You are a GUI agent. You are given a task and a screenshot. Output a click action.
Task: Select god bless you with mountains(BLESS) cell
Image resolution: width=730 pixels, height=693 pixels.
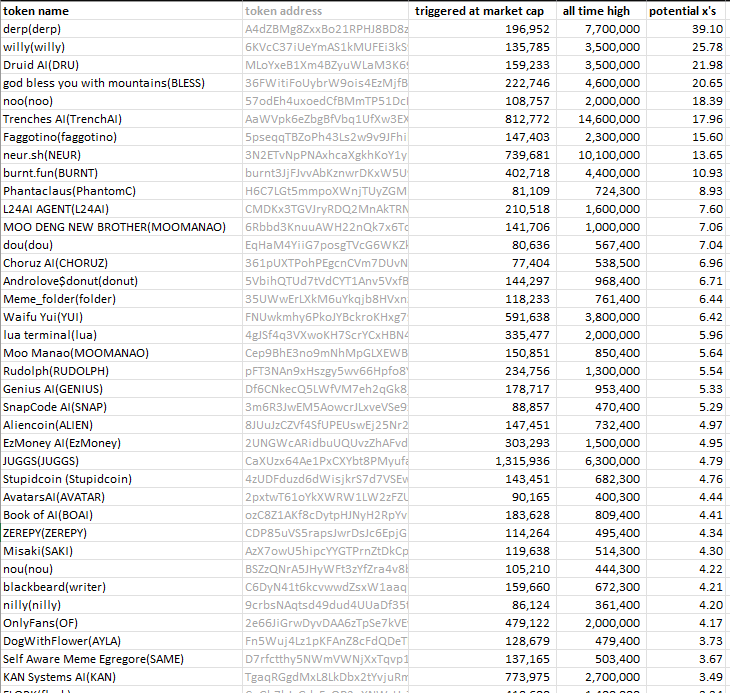pyautogui.click(x=121, y=83)
